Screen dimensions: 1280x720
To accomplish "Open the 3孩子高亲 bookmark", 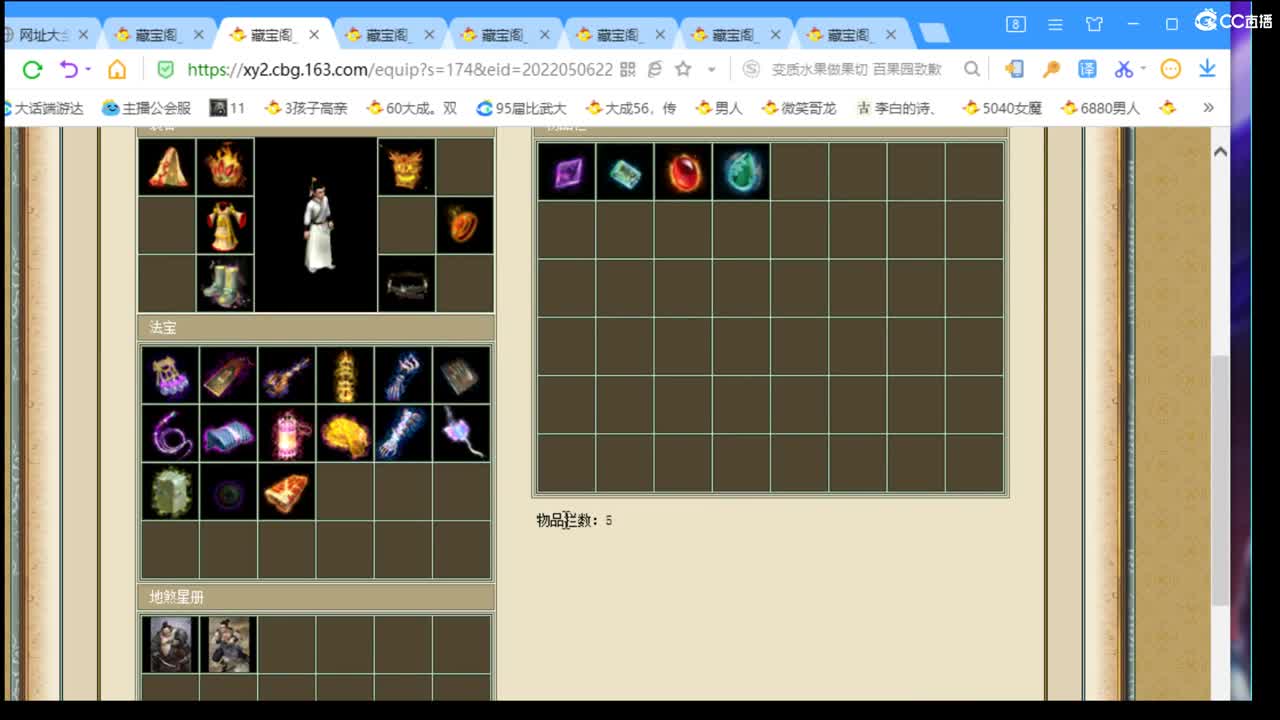I will (x=305, y=108).
